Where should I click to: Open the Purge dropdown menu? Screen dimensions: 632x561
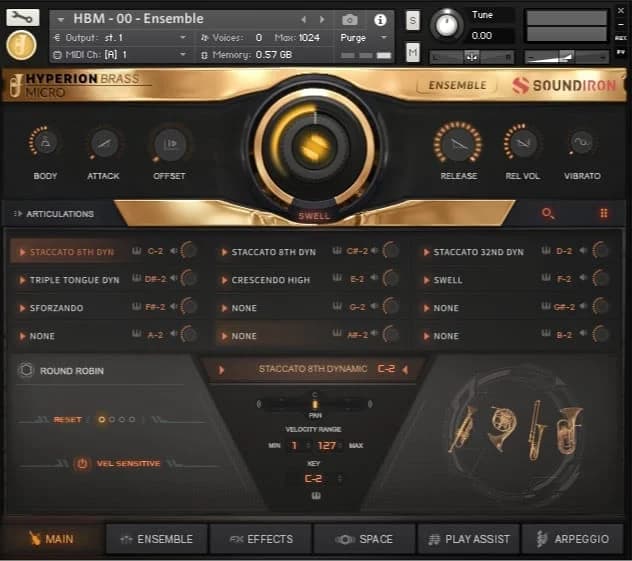coord(362,37)
